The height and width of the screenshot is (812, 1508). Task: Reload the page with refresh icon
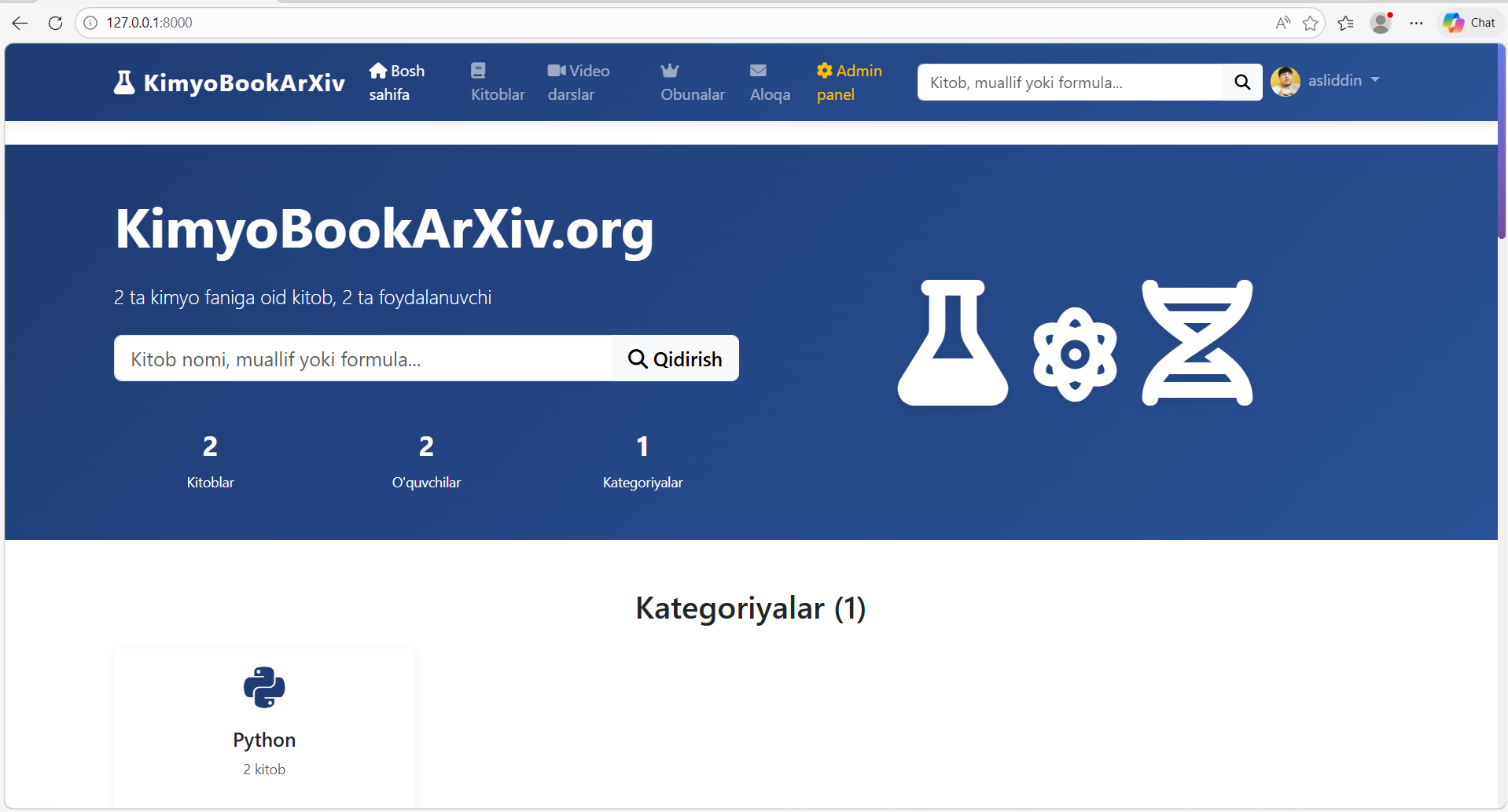55,23
